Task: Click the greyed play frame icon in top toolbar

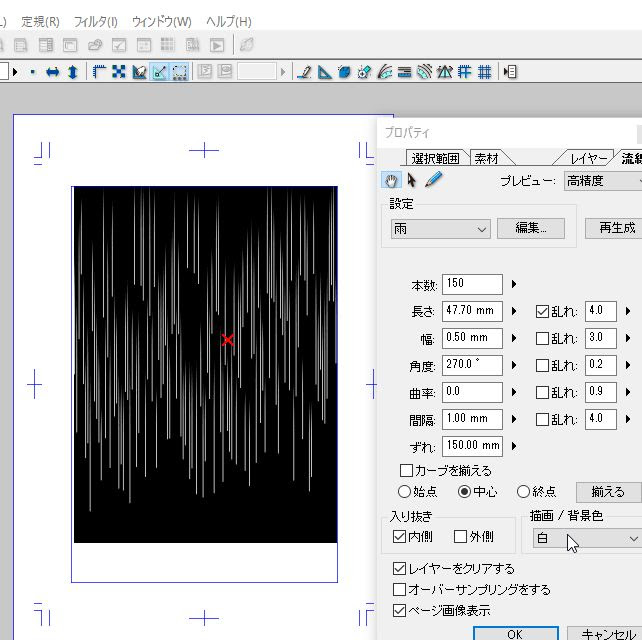Action: pos(217,45)
